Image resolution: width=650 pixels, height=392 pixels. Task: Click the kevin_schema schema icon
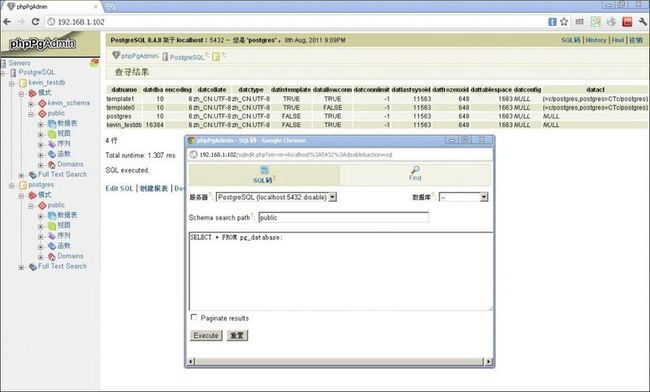coord(42,103)
